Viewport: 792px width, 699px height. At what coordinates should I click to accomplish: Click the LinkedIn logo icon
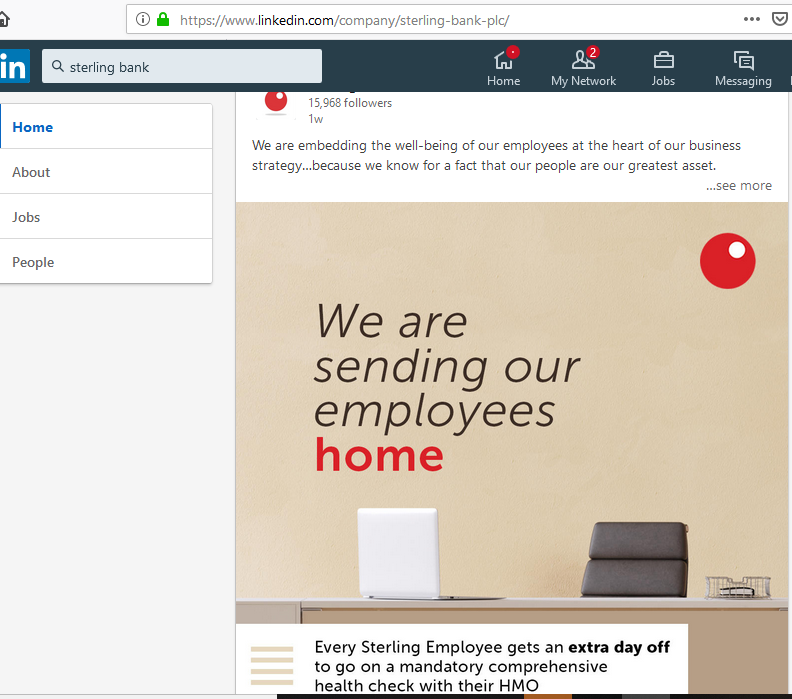[14, 66]
